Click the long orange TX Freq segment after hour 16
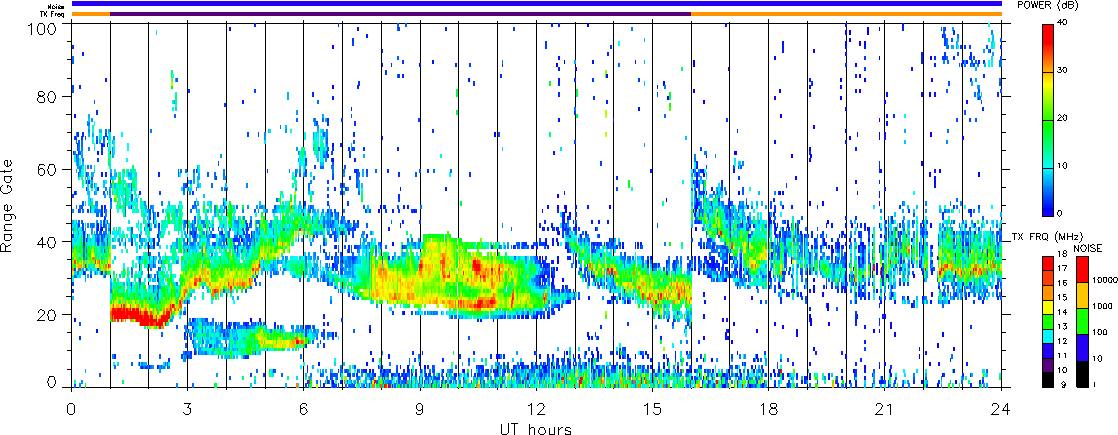 (846, 14)
